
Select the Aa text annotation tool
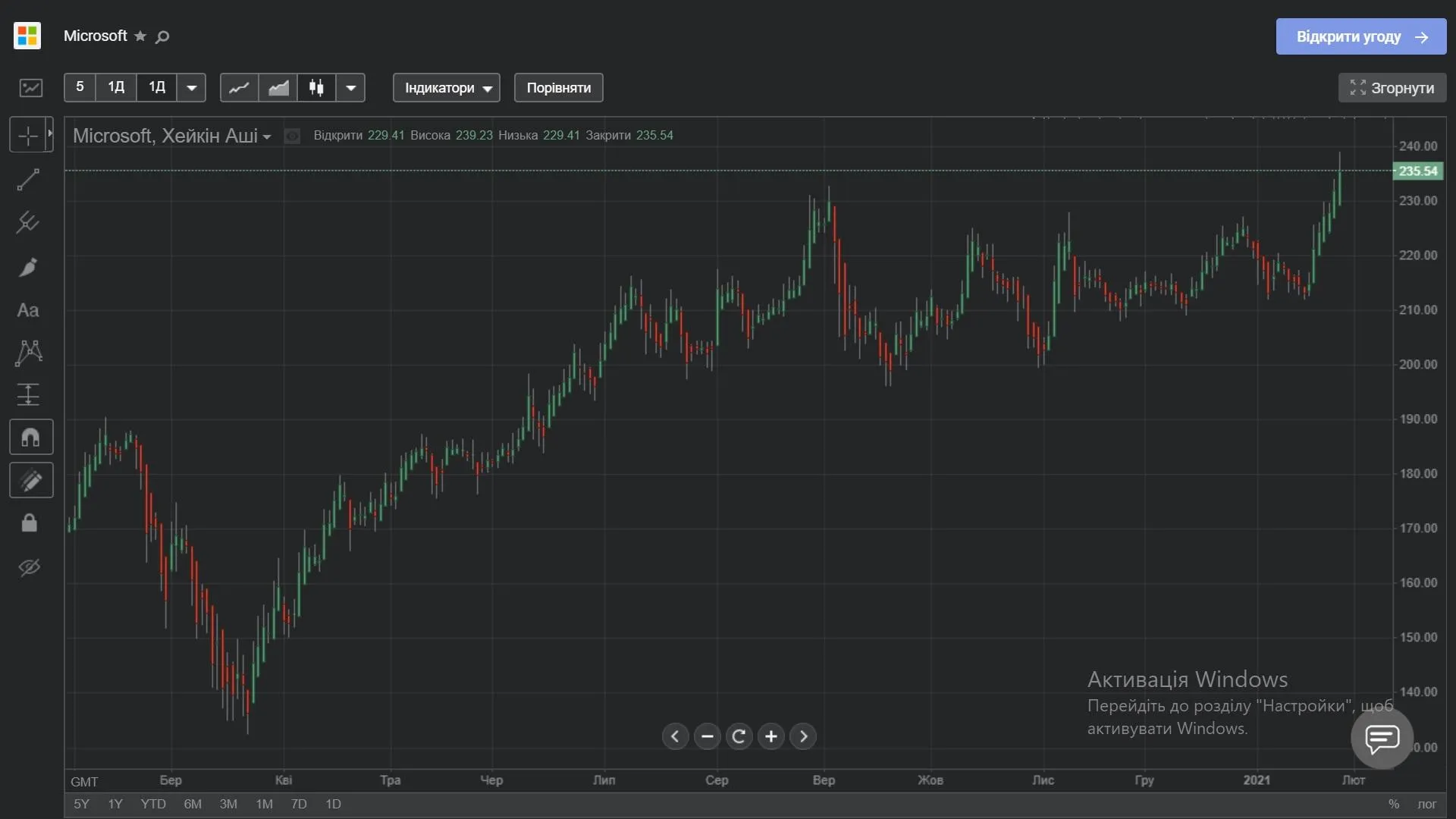click(x=28, y=310)
